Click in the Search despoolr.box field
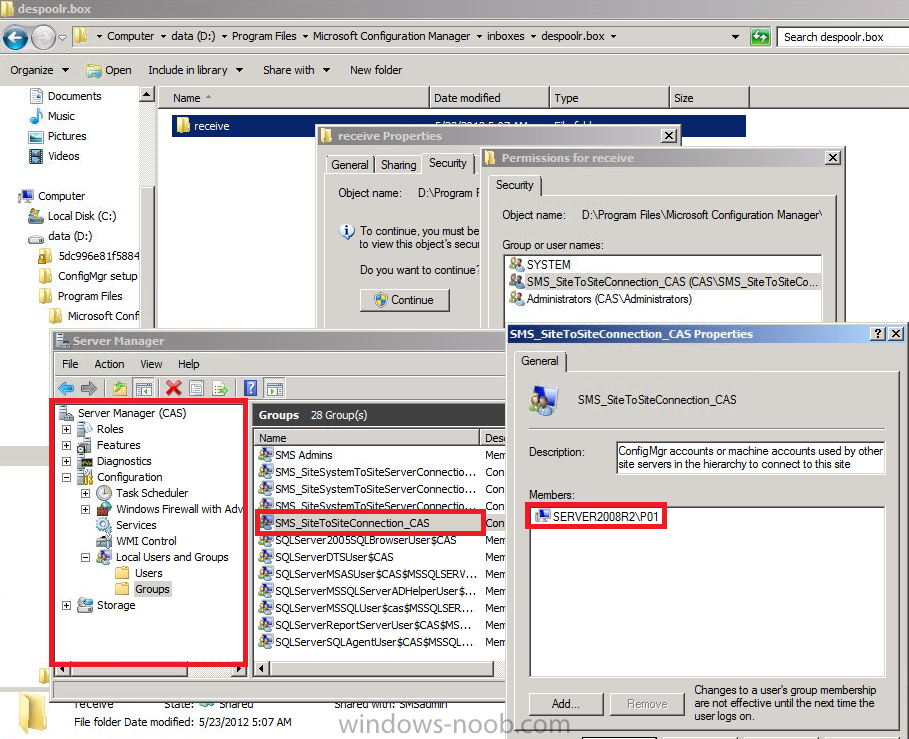 click(x=842, y=37)
